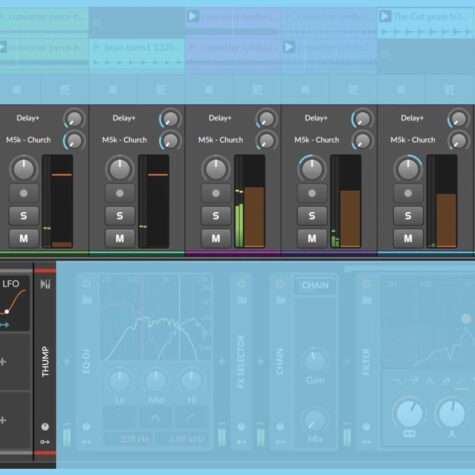Click the grid icon above the third purple channel
This screenshot has width=475, height=475.
pyautogui.click(x=209, y=90)
